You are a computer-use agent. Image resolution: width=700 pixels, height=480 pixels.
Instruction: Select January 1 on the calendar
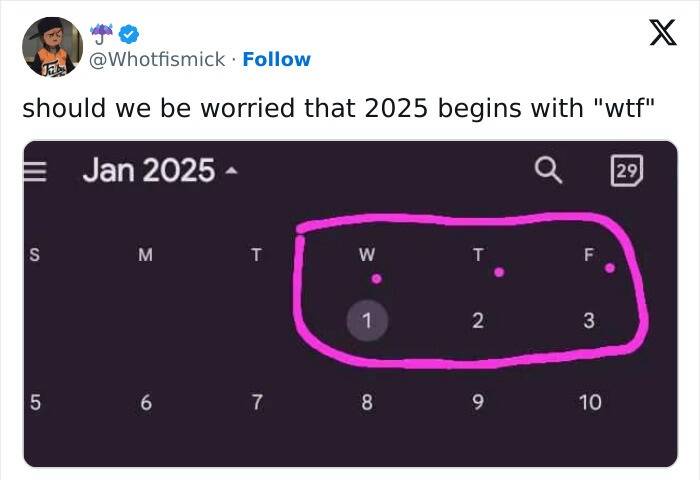click(x=367, y=321)
